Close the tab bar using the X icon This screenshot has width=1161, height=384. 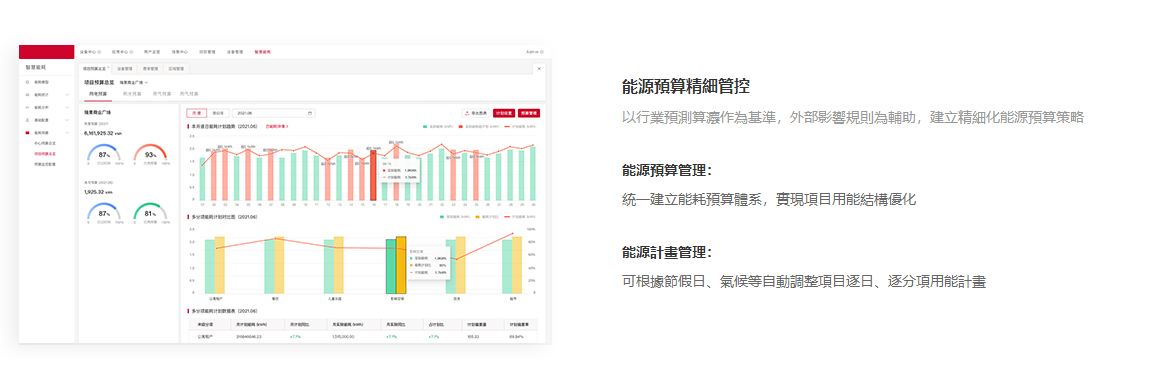[539, 68]
